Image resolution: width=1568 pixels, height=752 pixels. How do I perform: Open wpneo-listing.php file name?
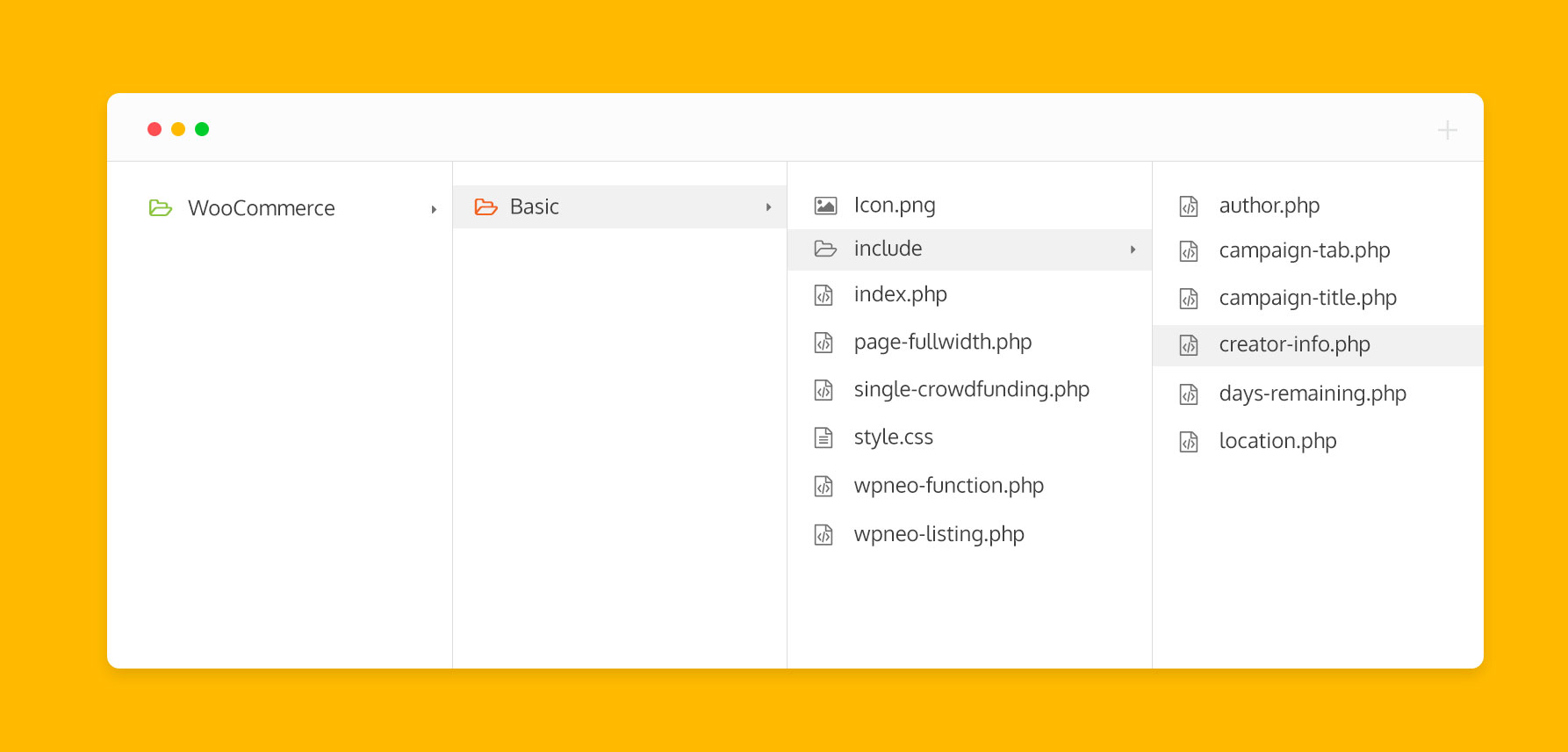click(x=939, y=534)
